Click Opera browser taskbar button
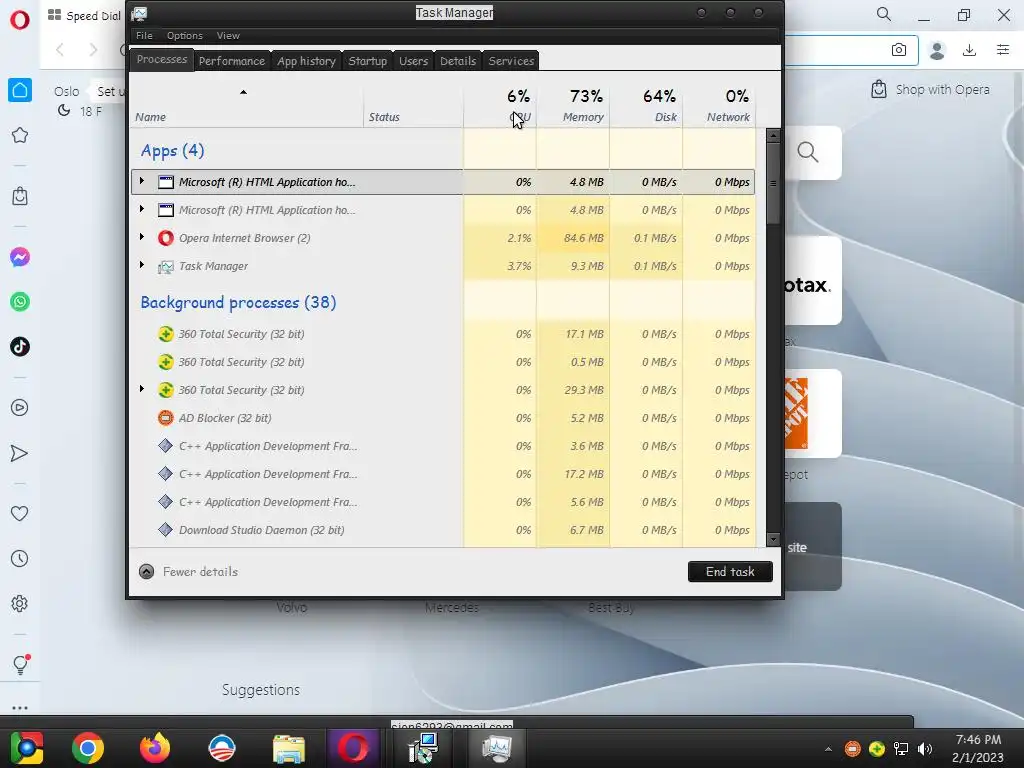The height and width of the screenshot is (768, 1024). (x=353, y=748)
